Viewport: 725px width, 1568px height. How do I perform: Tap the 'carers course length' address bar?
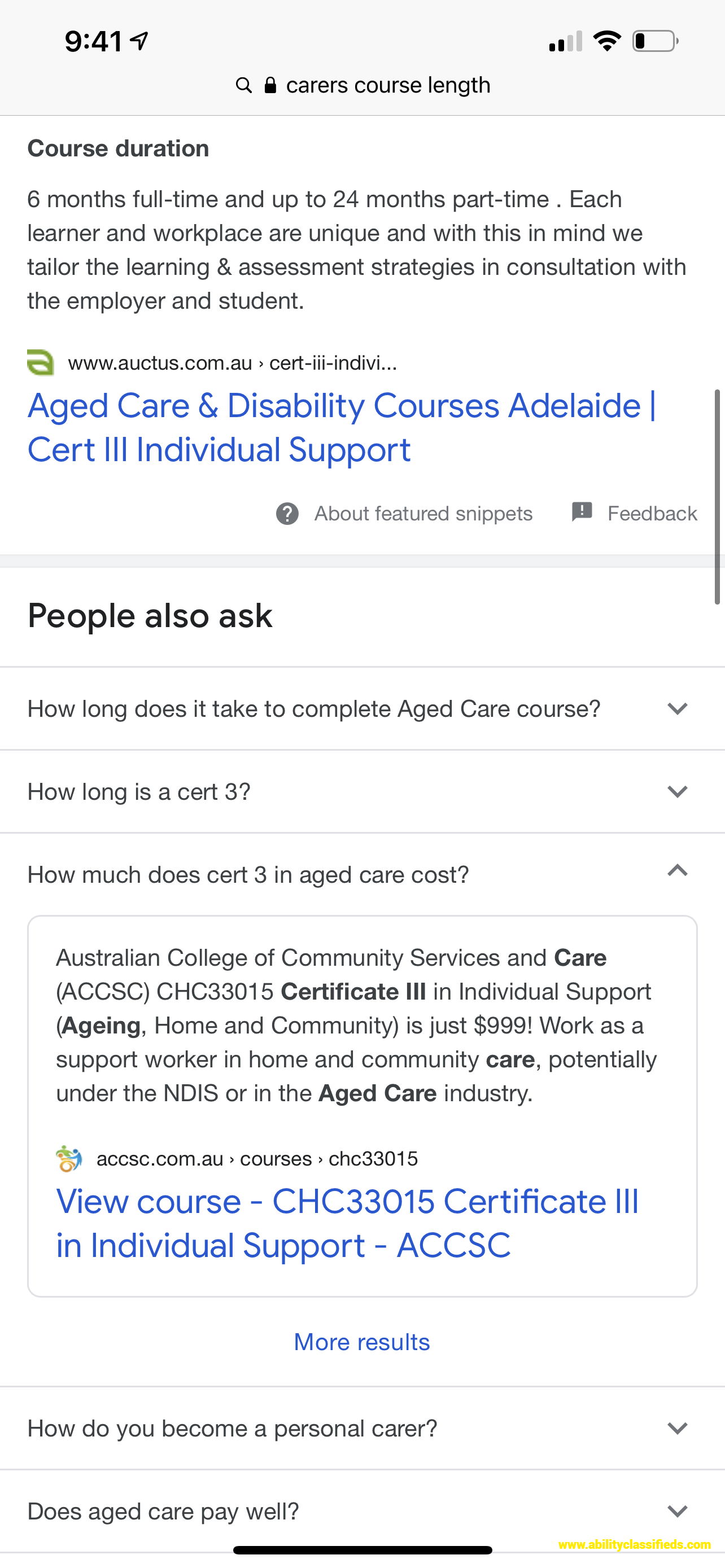[x=363, y=85]
